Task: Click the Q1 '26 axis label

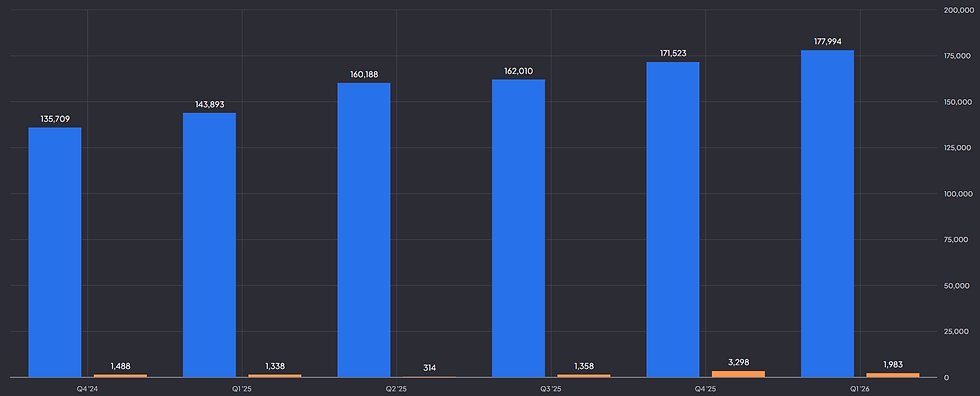Action: [x=860, y=389]
